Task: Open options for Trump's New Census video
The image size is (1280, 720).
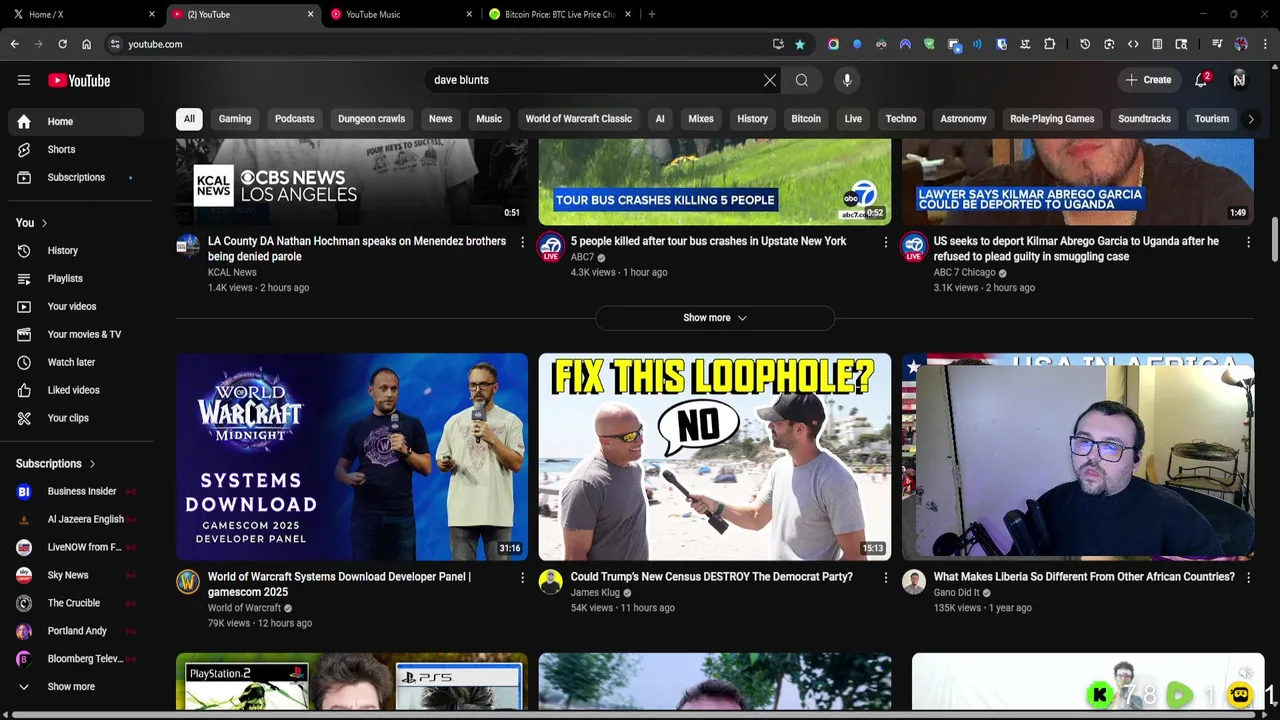Action: [885, 578]
